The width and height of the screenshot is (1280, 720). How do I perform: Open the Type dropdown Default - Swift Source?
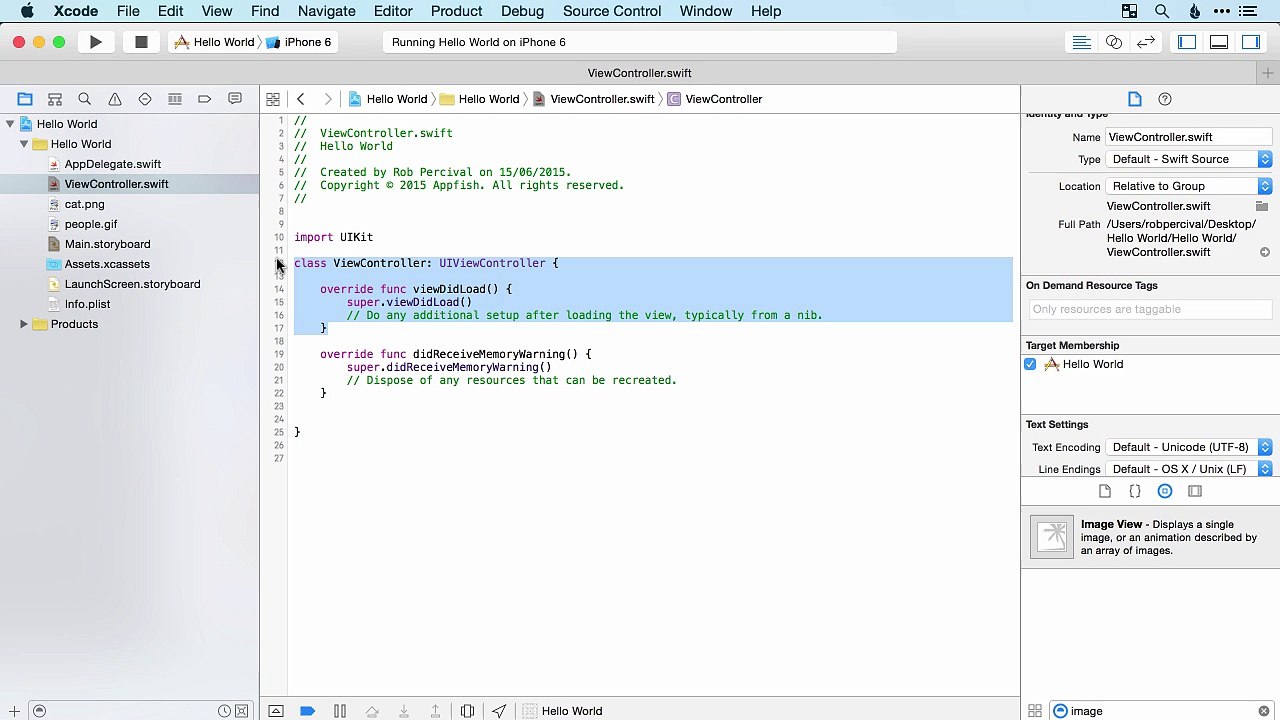coord(1189,159)
